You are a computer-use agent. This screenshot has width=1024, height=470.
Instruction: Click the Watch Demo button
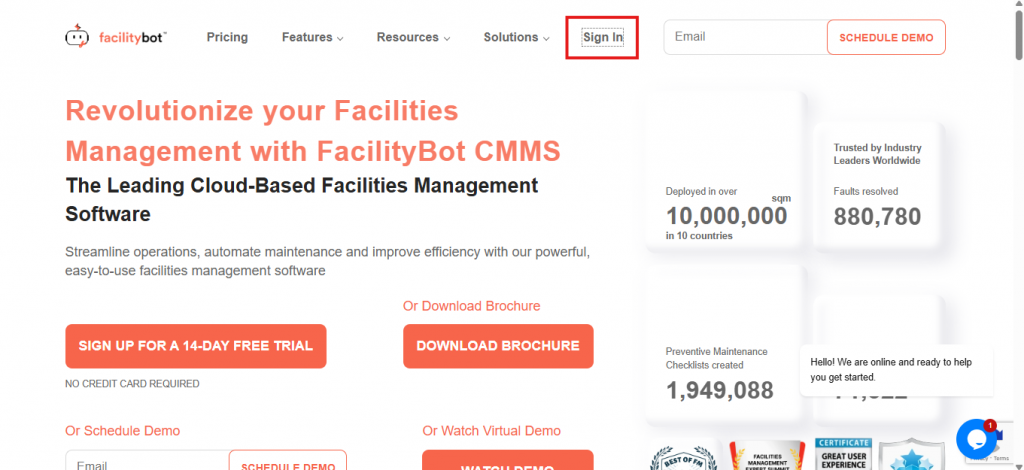tap(507, 460)
